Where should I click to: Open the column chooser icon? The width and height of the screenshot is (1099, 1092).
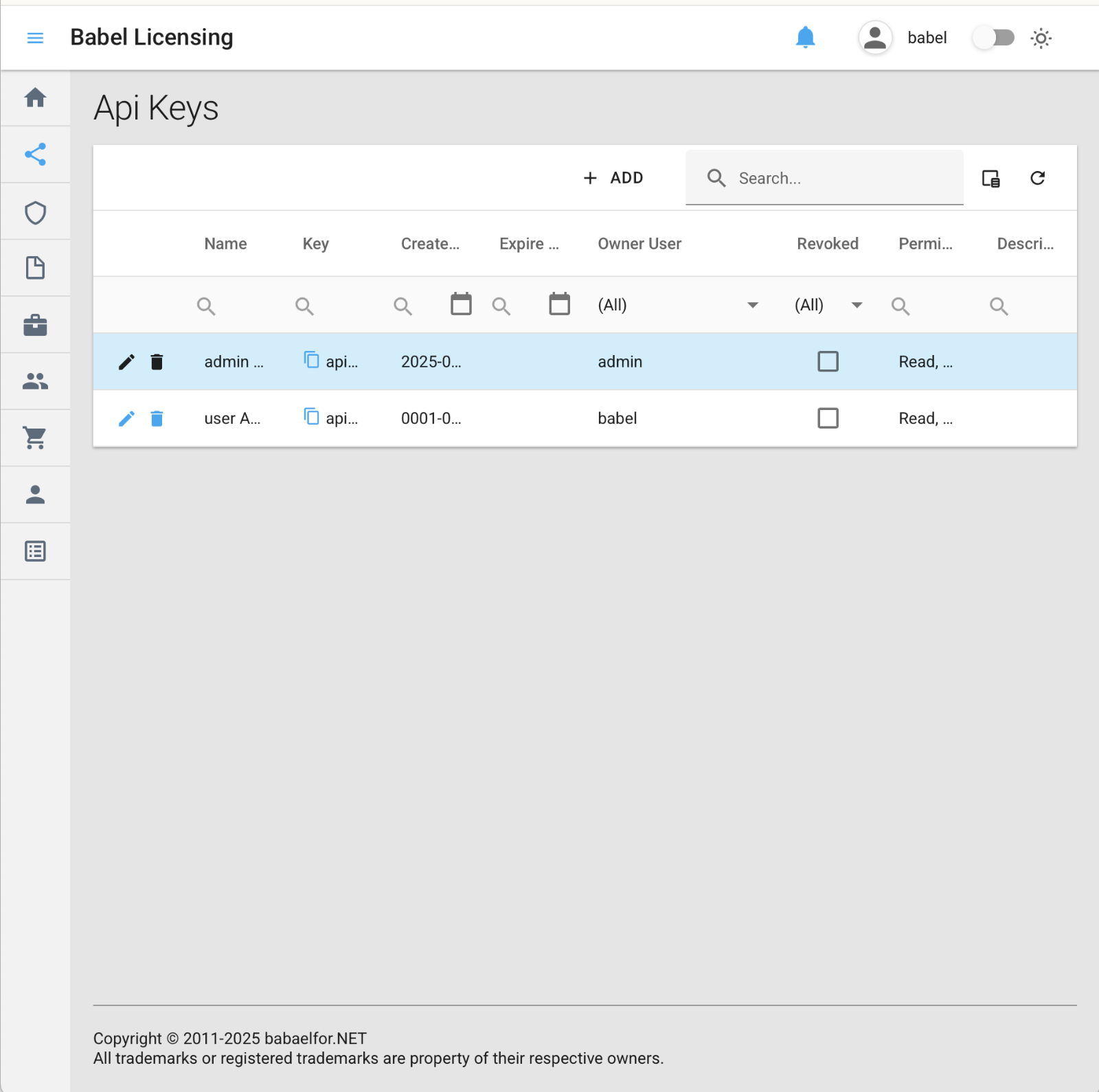coord(990,179)
